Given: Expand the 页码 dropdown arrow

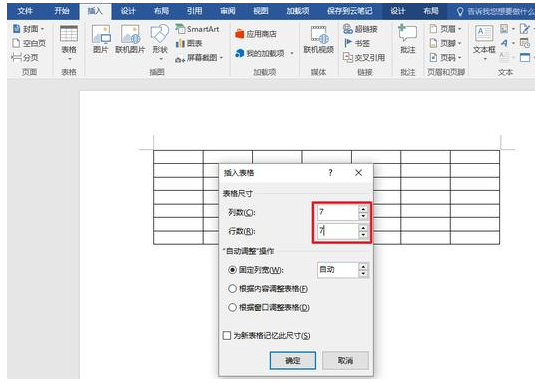Looking at the screenshot, I should point(460,58).
